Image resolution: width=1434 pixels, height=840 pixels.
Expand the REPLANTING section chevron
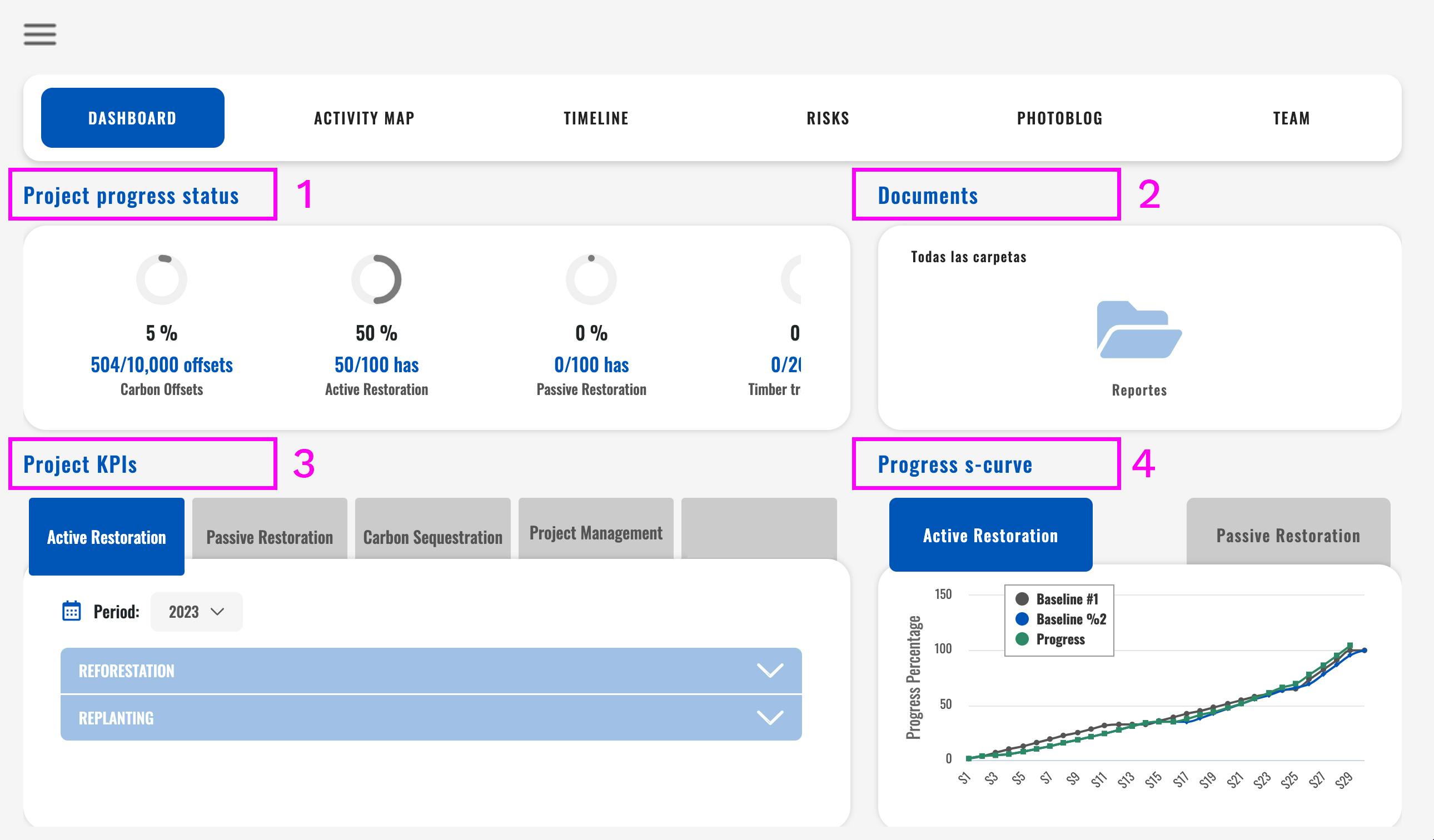pyautogui.click(x=770, y=718)
